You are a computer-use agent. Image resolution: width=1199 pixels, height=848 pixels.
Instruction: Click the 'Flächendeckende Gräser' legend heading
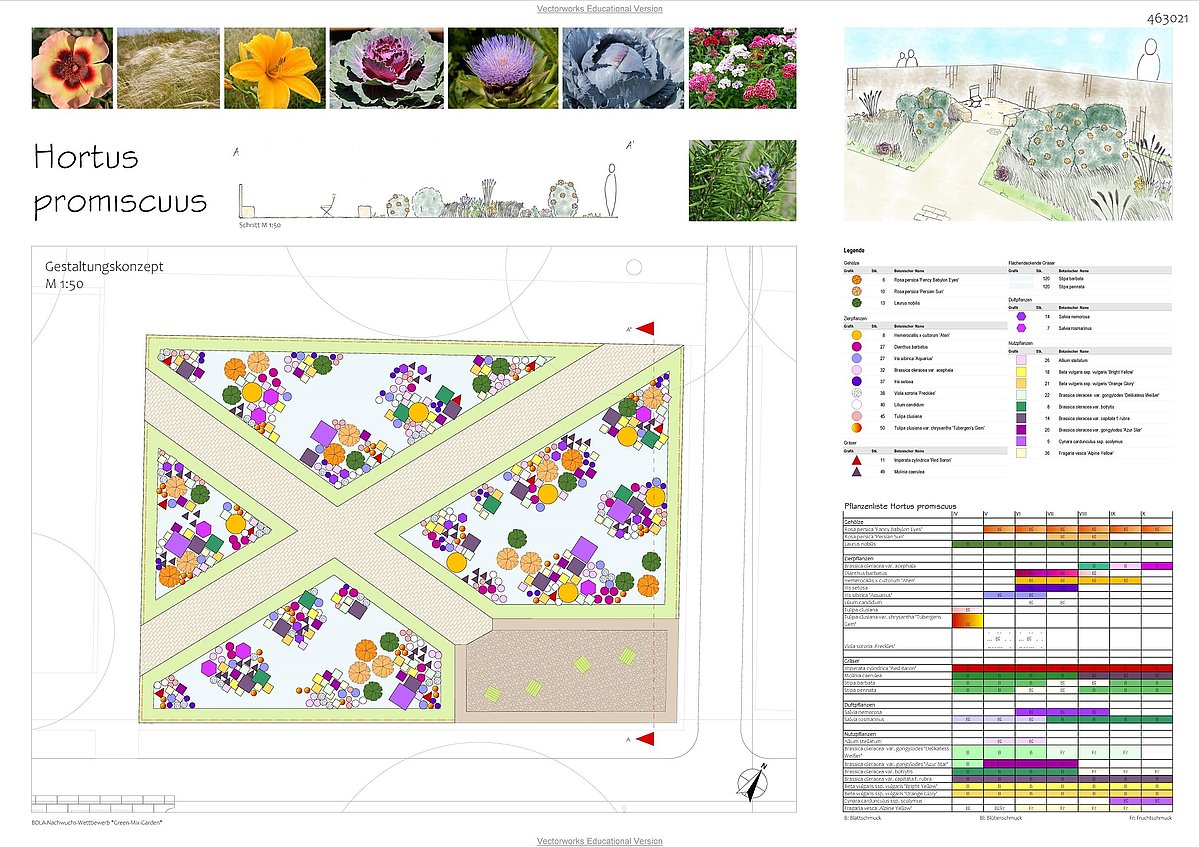click(1032, 263)
